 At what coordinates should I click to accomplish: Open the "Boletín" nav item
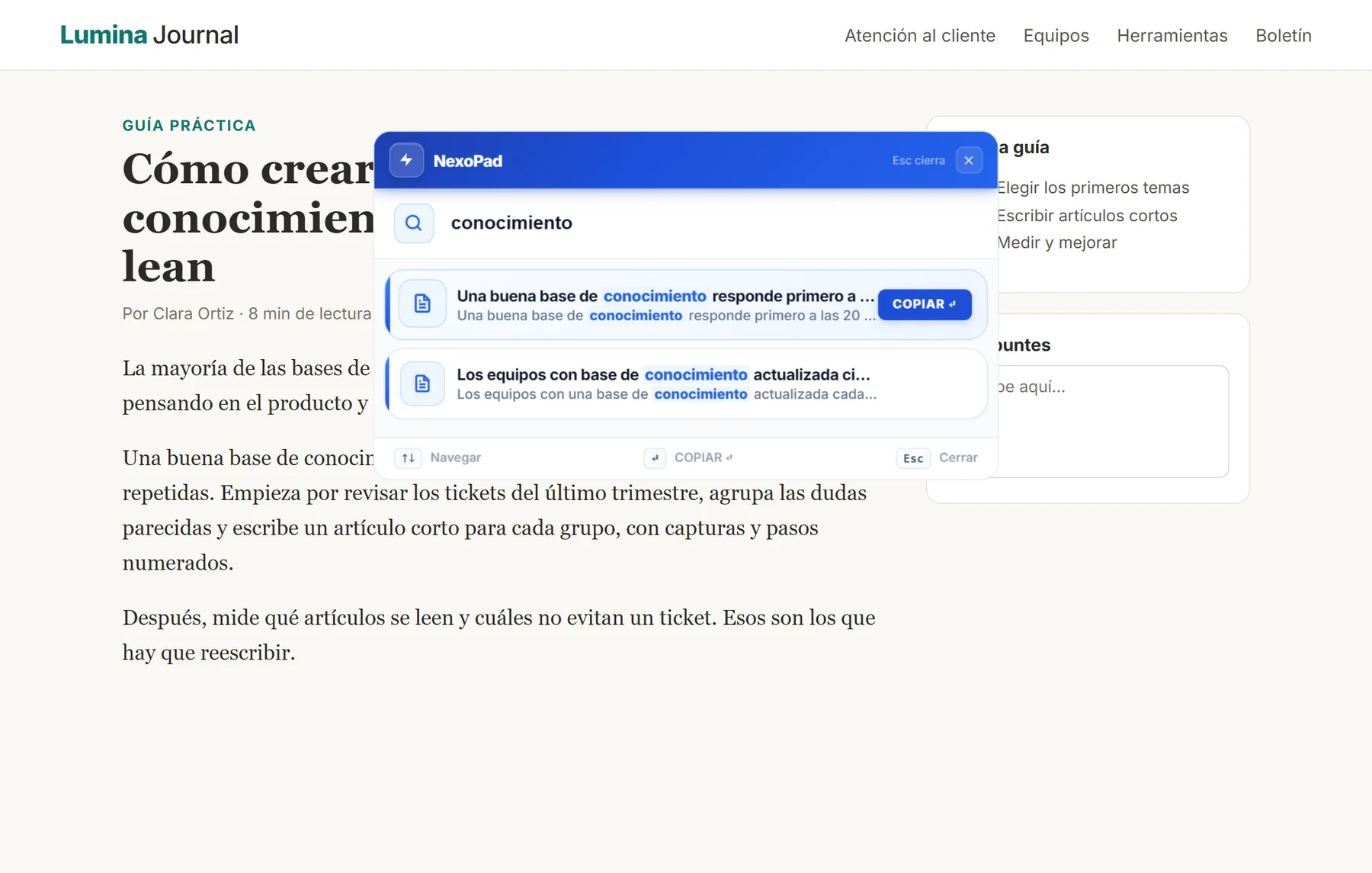pos(1284,36)
